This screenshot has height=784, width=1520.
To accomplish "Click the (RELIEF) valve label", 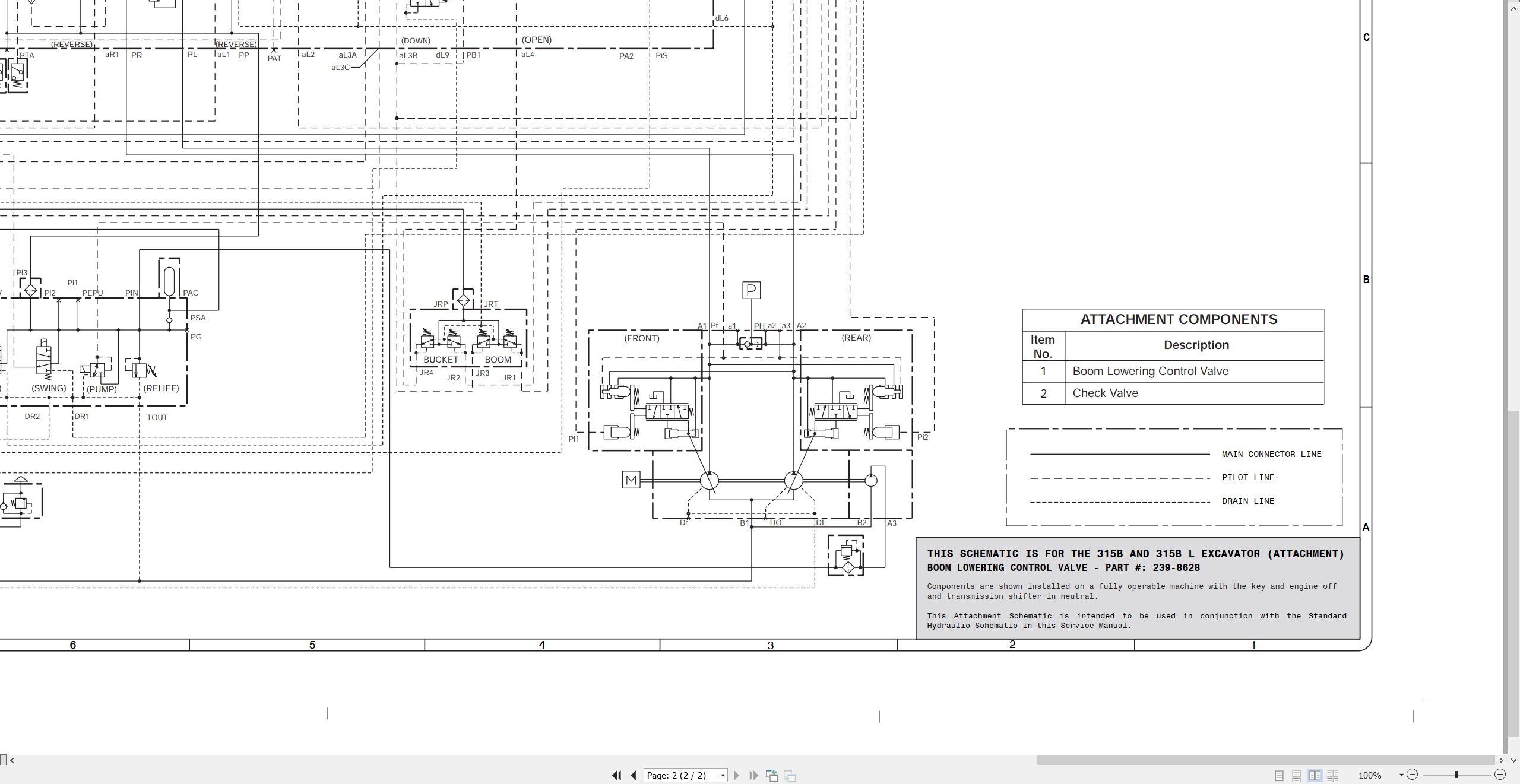I will click(161, 388).
